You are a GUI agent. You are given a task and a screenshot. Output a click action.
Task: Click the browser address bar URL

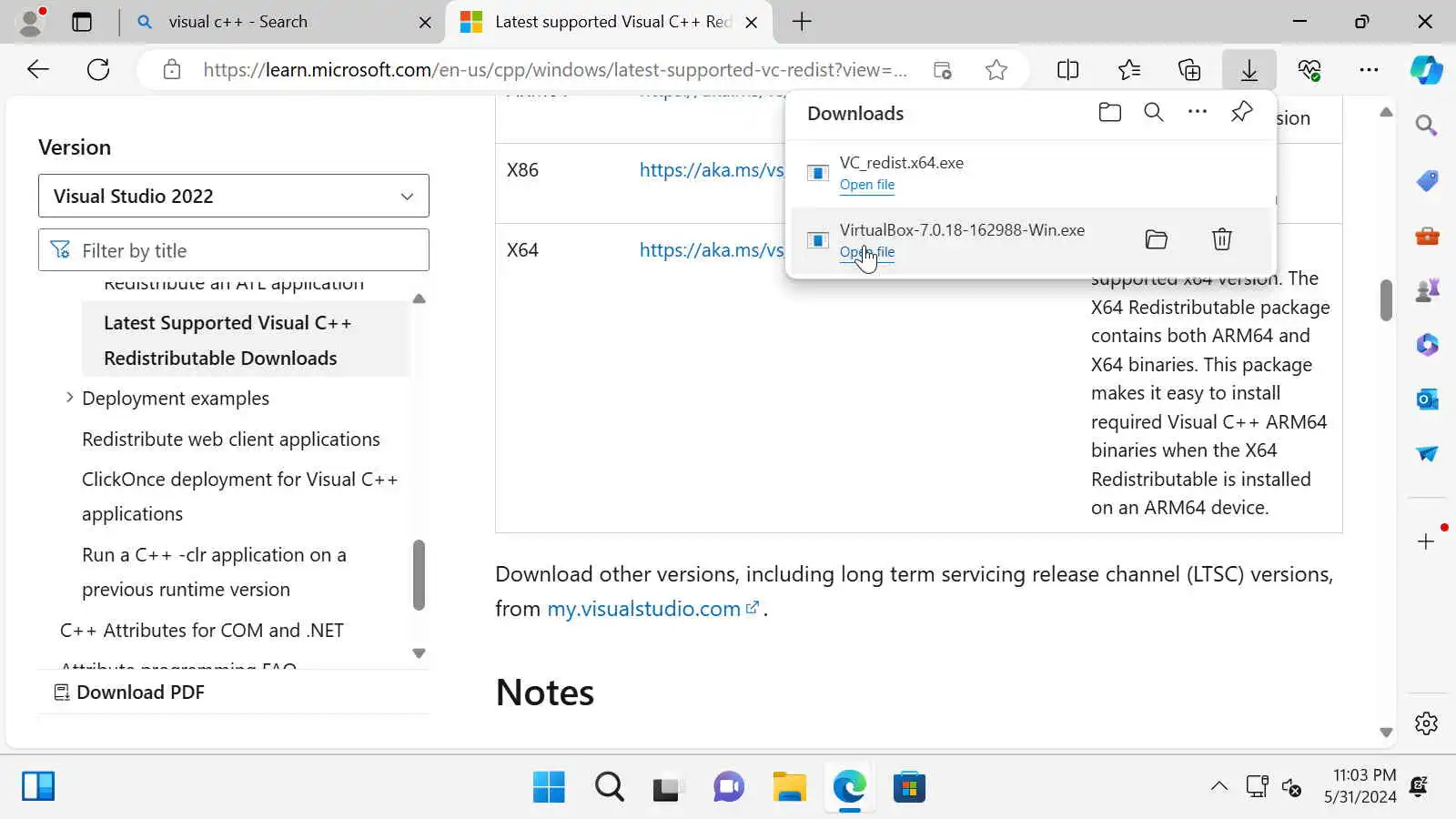tap(555, 70)
